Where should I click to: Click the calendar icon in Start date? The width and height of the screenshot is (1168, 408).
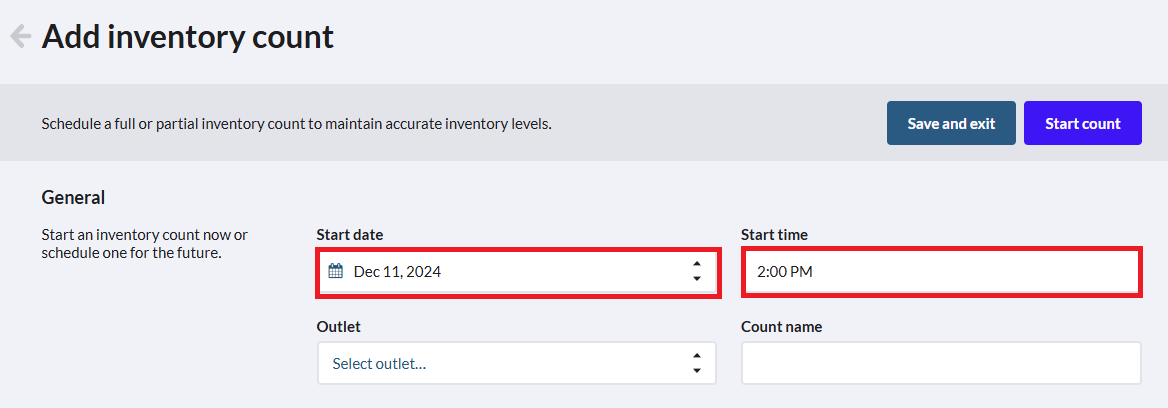click(x=335, y=272)
